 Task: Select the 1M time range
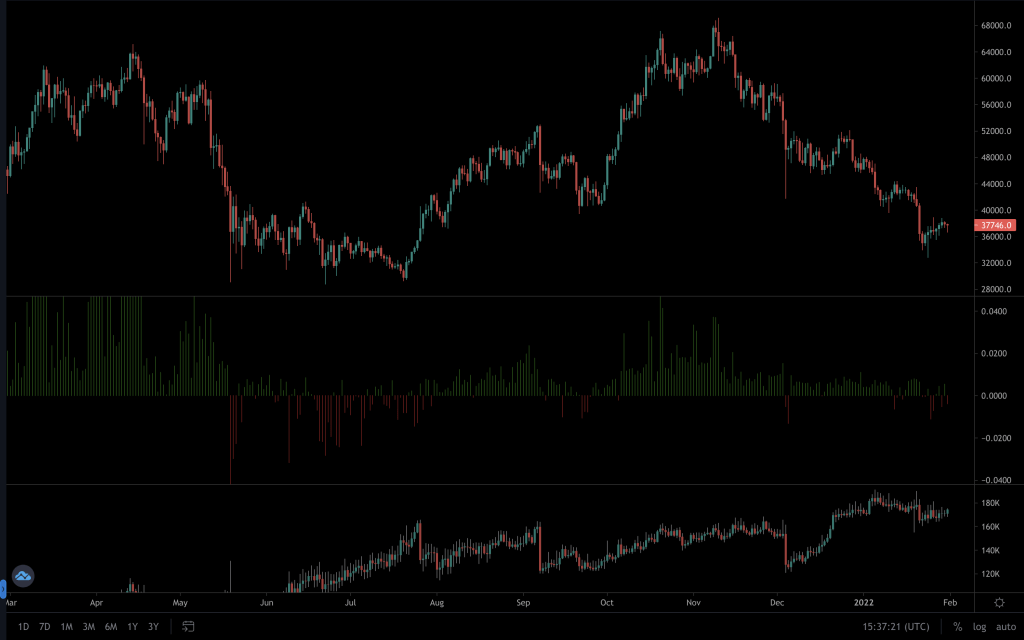(x=67, y=626)
